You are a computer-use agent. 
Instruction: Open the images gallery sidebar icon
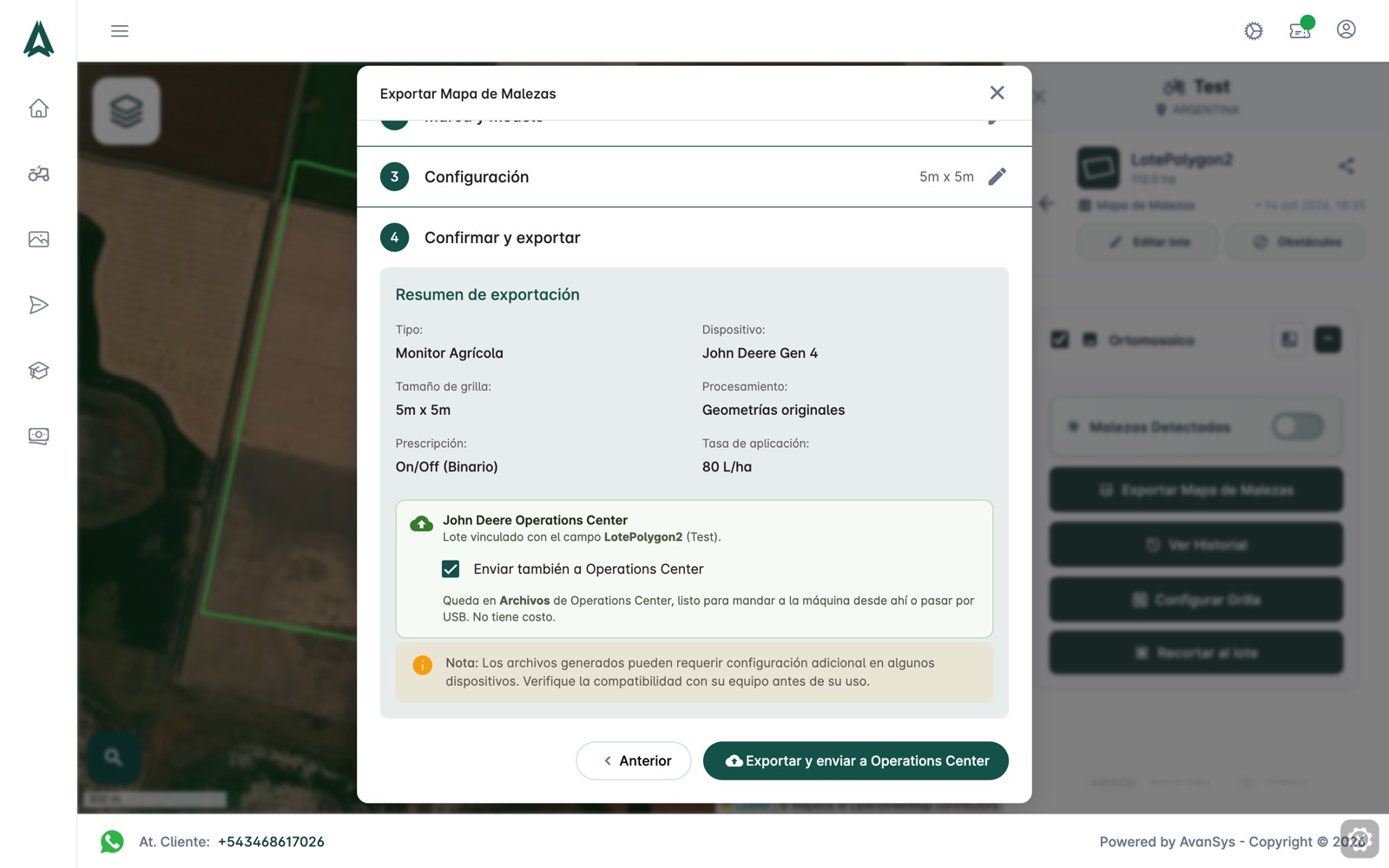(x=38, y=240)
